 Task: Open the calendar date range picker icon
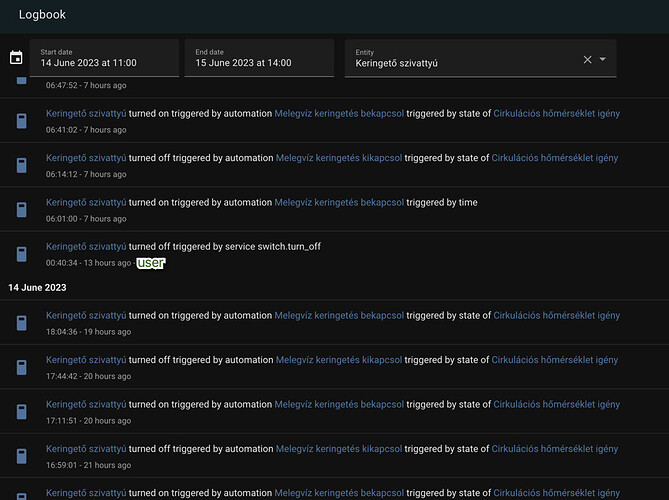(15, 58)
